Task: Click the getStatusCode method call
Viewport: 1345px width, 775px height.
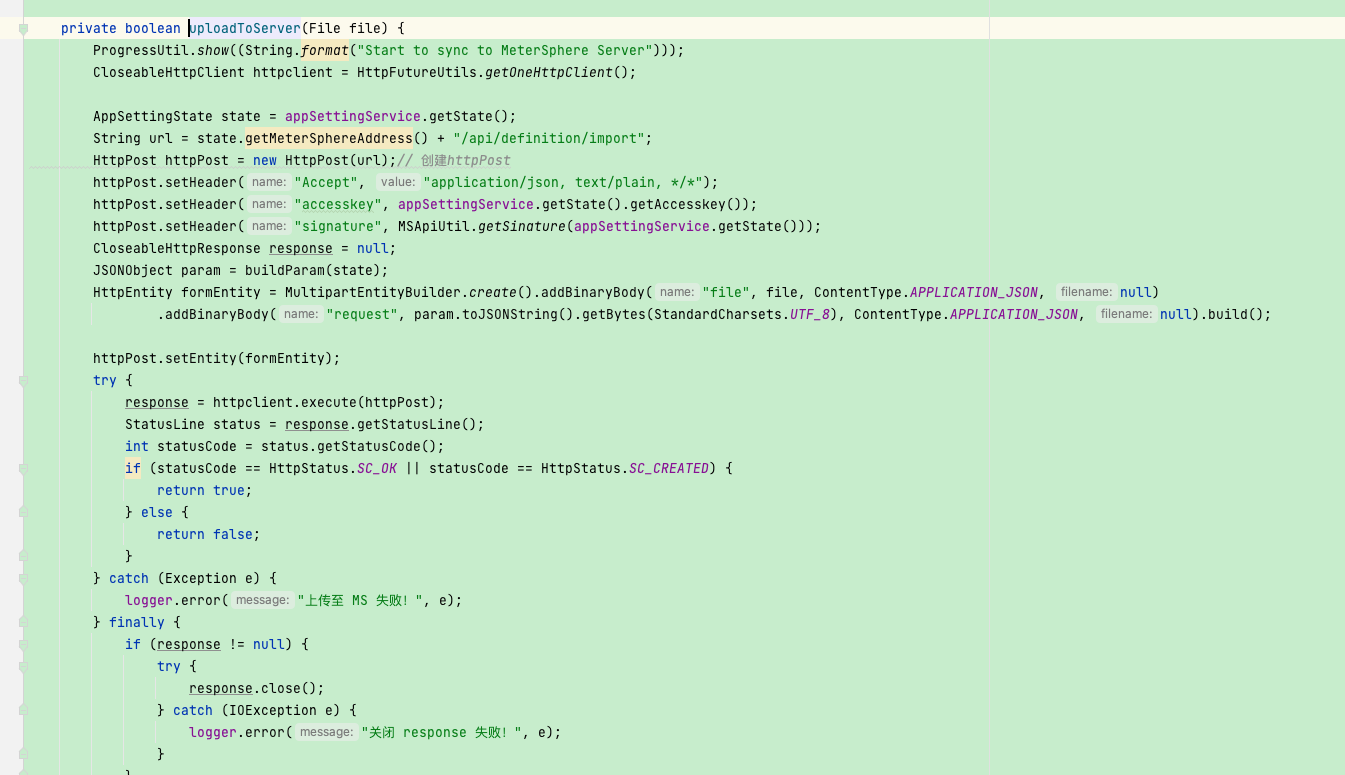Action: (369, 446)
